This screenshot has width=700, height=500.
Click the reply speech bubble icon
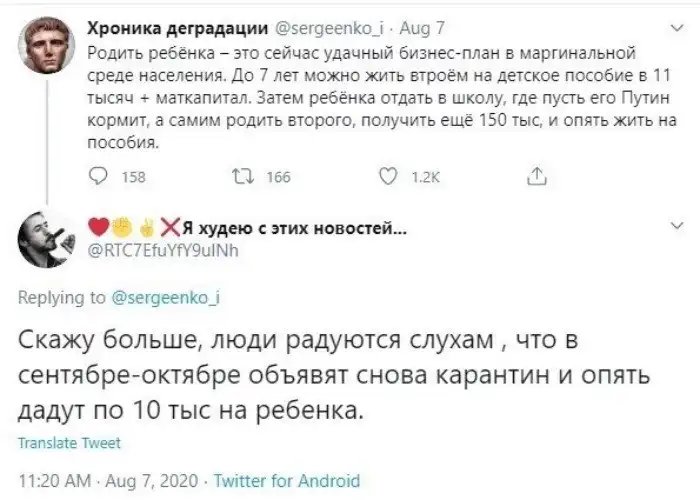coord(99,177)
